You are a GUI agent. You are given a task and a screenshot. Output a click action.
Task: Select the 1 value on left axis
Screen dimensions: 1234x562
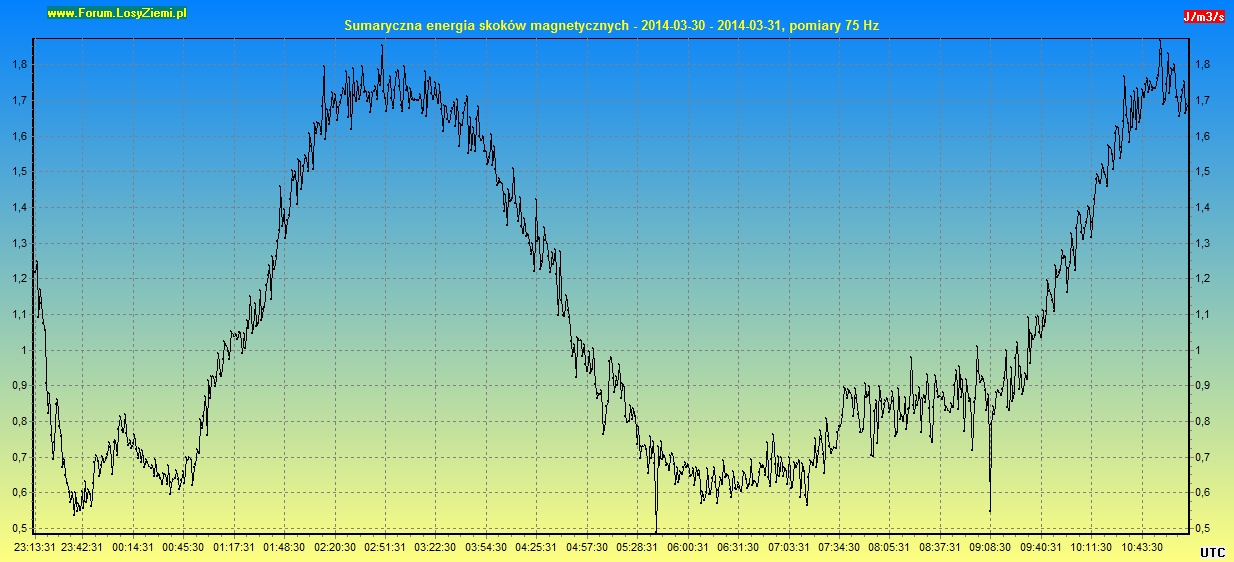[23, 350]
